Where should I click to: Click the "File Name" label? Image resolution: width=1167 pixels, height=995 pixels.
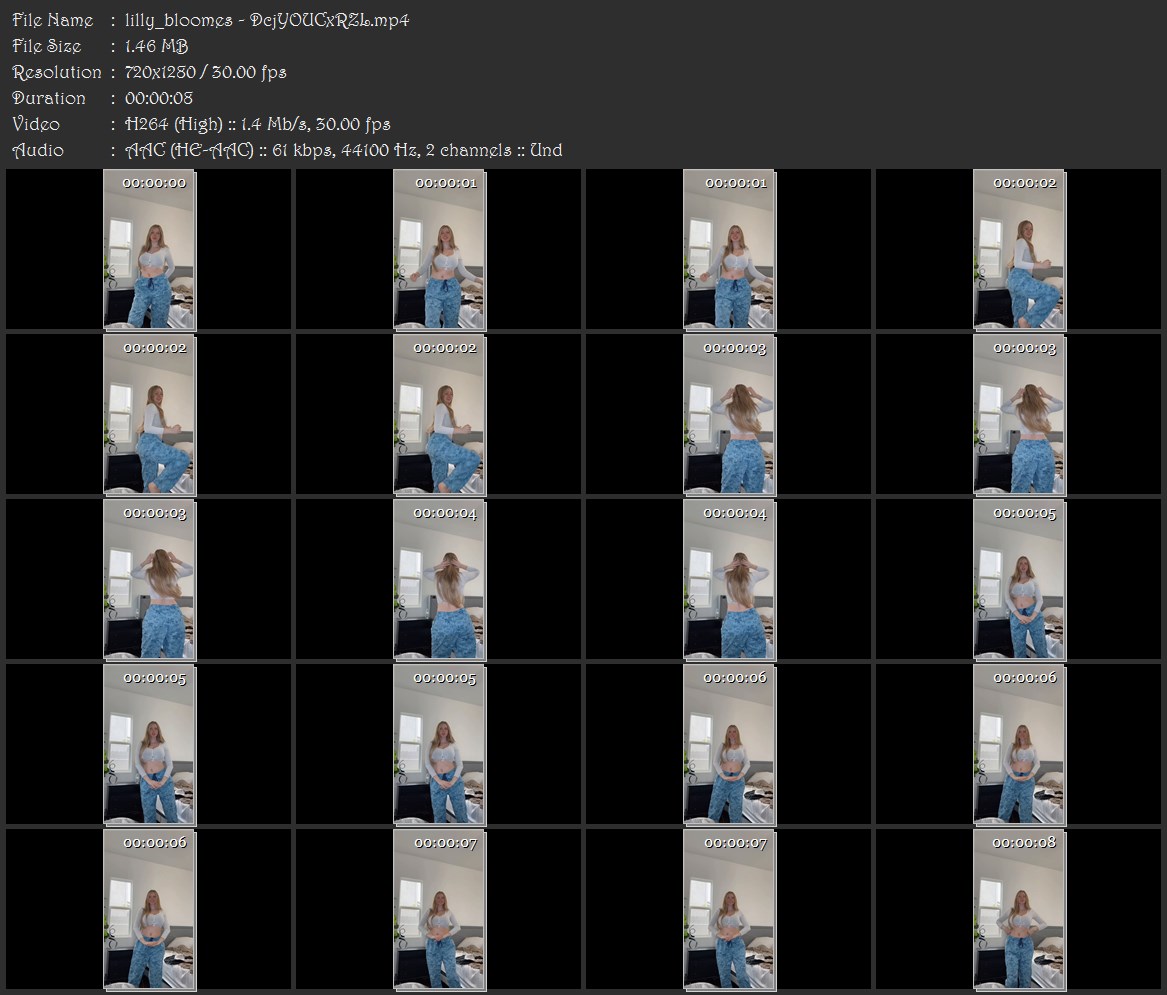tap(53, 20)
